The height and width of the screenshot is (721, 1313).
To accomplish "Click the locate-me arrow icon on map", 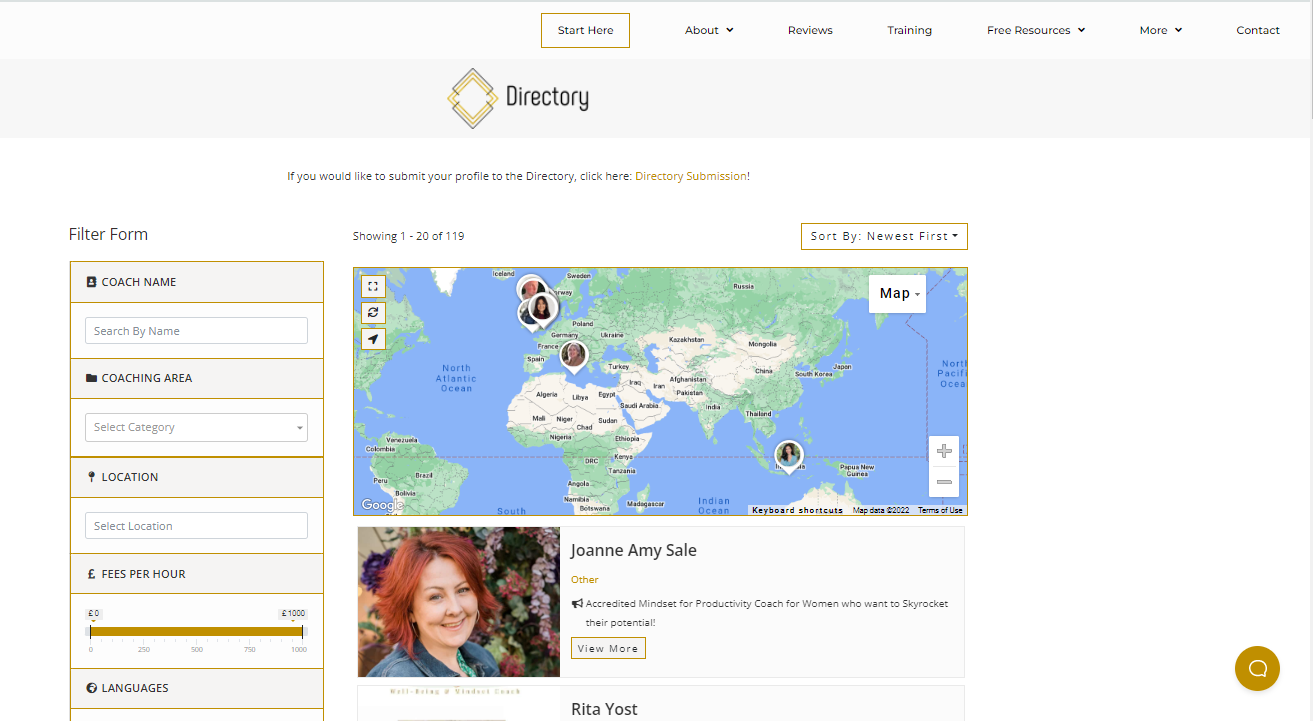I will [x=373, y=339].
